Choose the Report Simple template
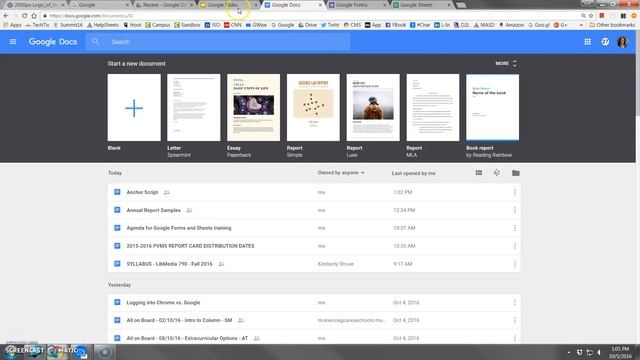640x360 pixels. 313,108
